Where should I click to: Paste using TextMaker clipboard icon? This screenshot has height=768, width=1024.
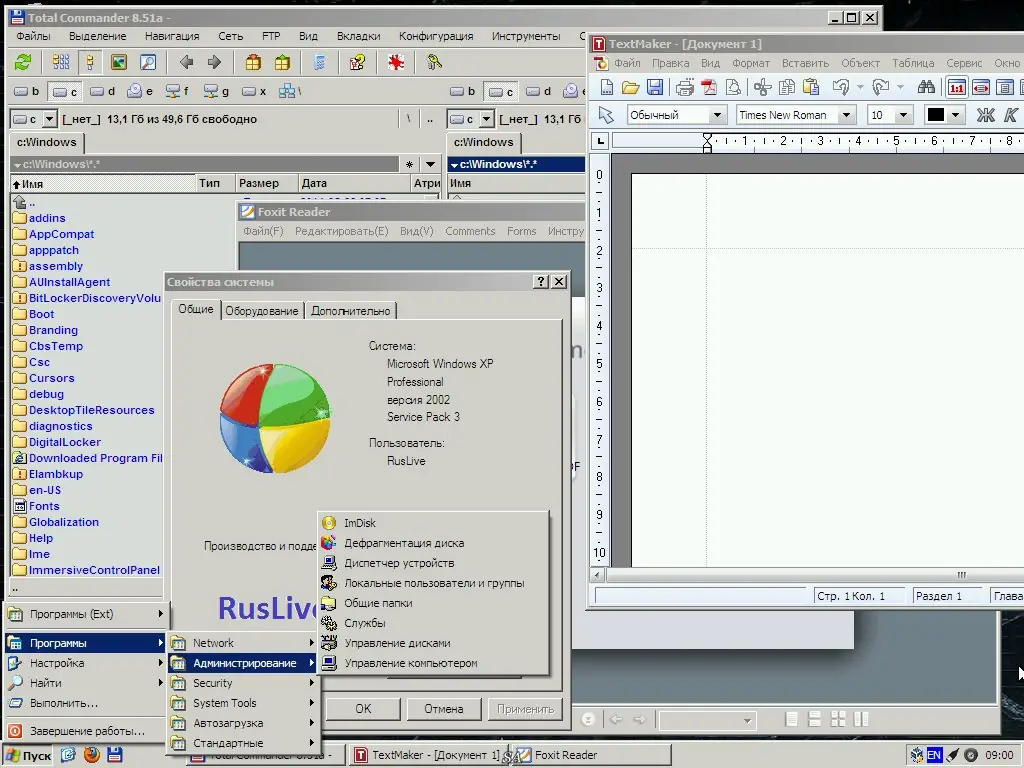click(810, 87)
